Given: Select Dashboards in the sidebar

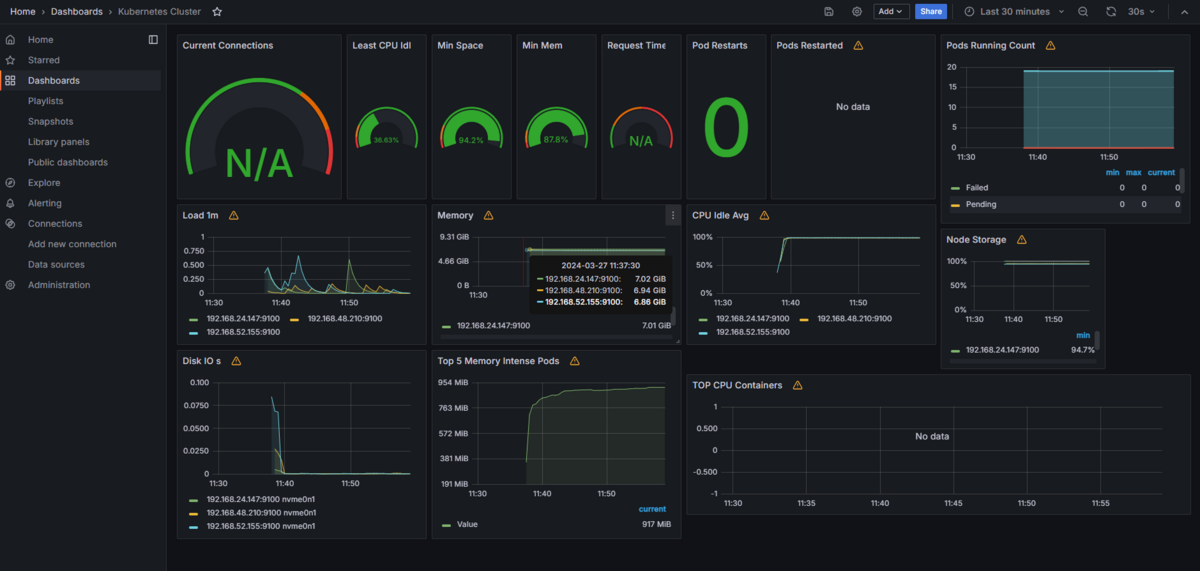Looking at the screenshot, I should click(54, 81).
